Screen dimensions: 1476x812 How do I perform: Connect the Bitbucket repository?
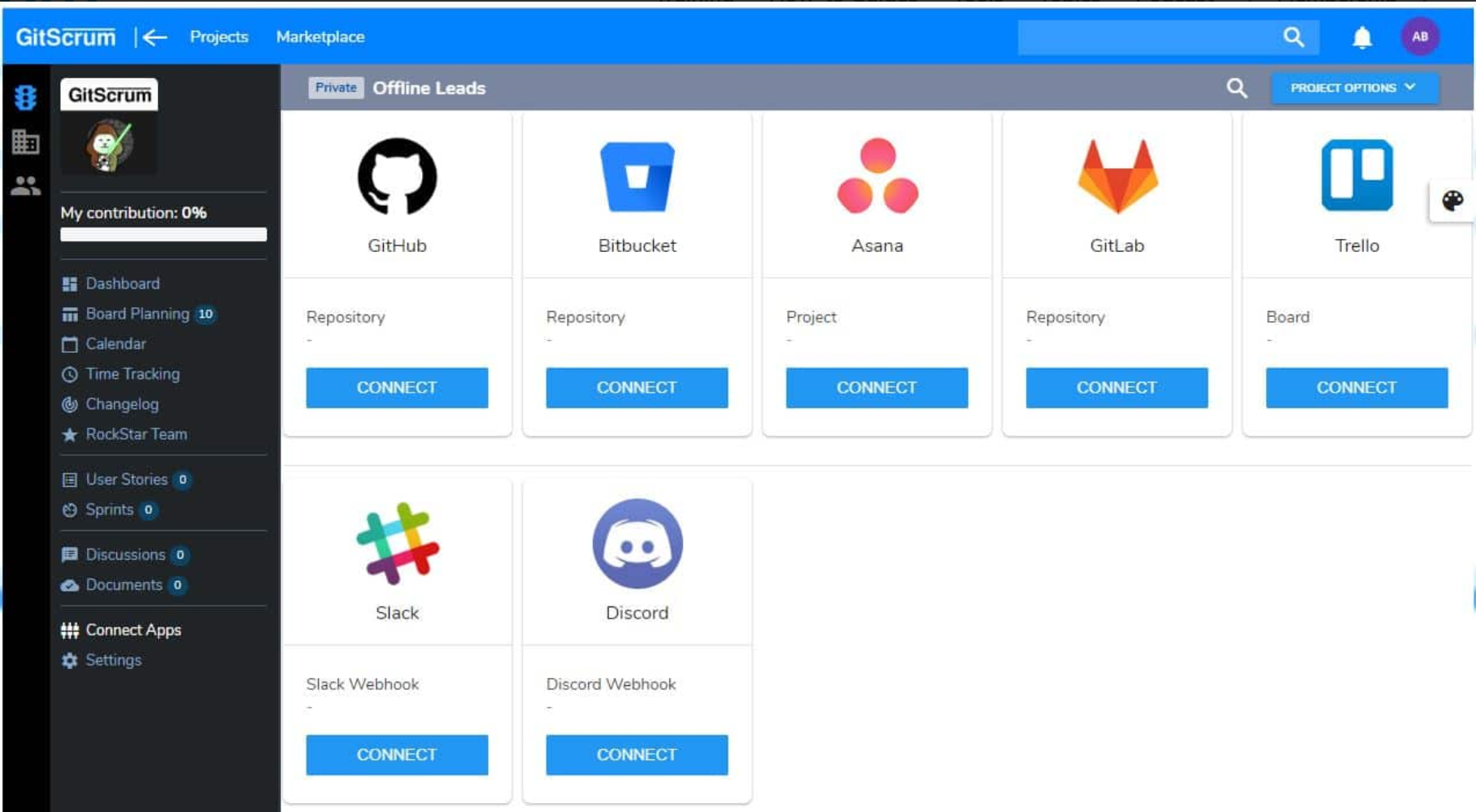[x=637, y=388]
